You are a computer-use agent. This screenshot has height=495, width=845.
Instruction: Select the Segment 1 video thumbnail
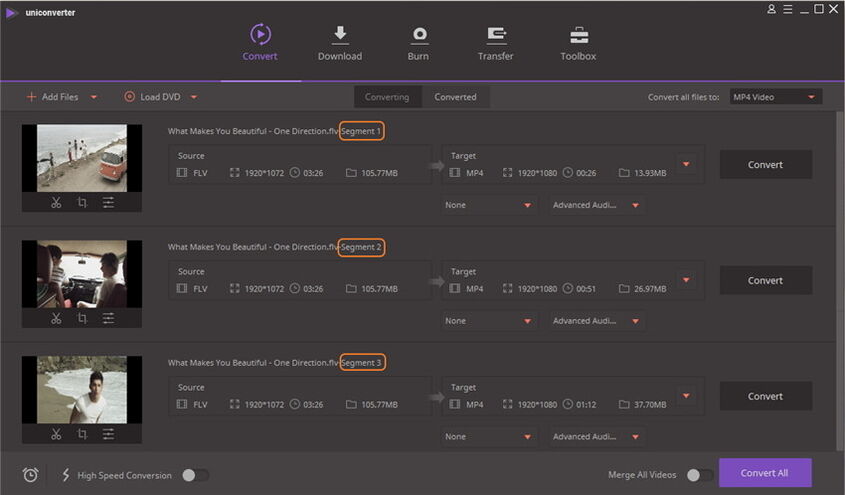click(x=82, y=158)
